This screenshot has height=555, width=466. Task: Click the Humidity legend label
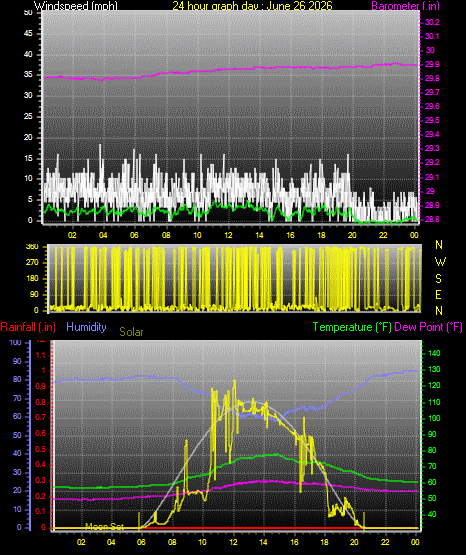86,327
